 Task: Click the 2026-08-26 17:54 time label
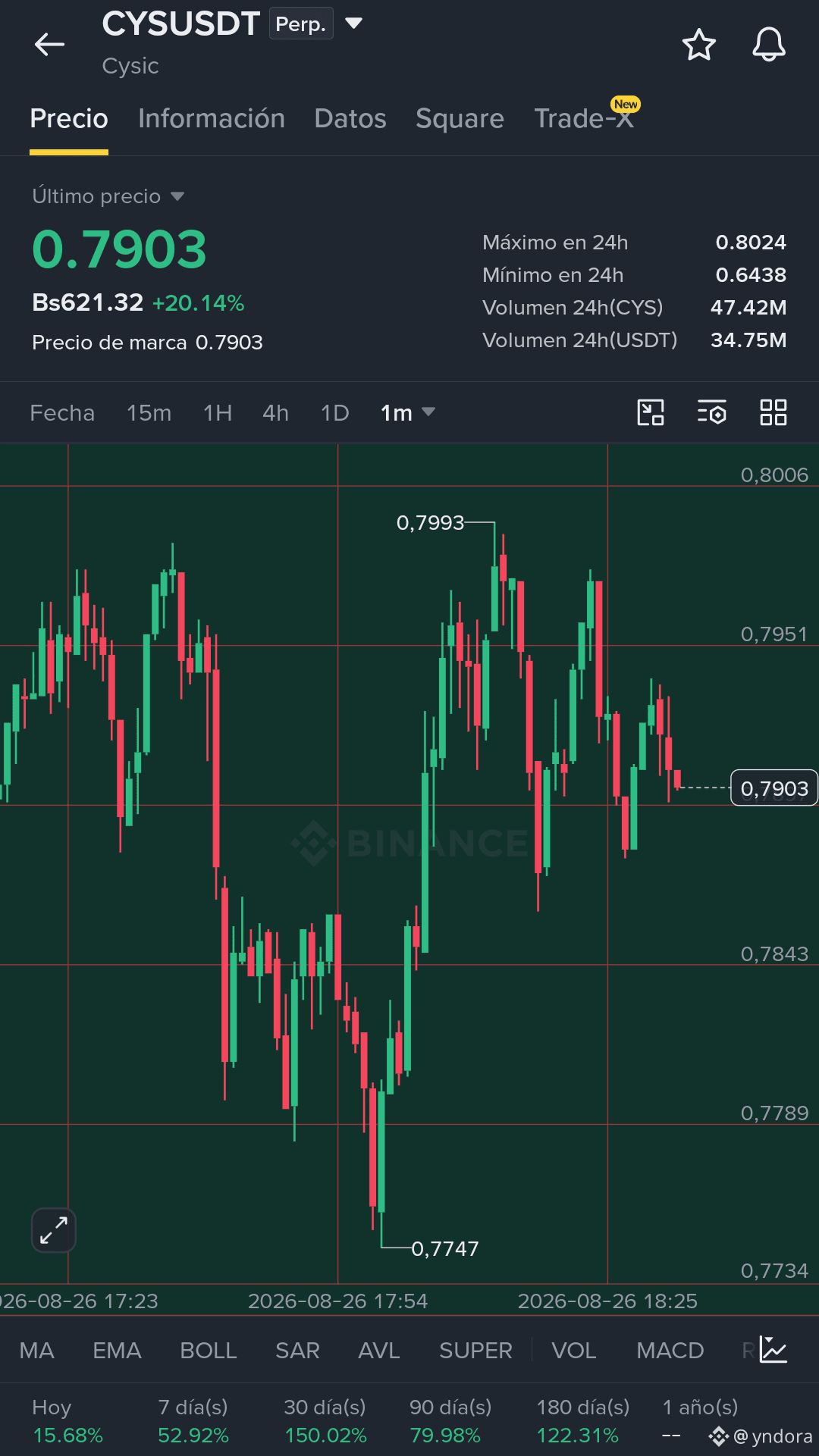pos(337,1301)
